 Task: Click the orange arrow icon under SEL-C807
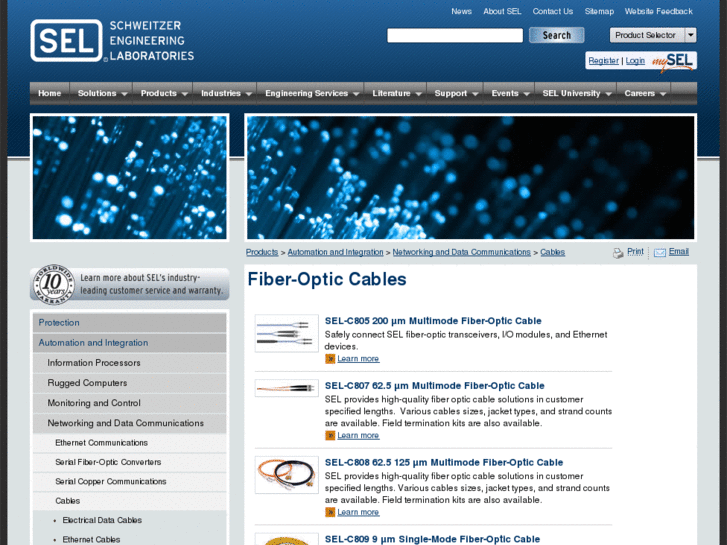click(x=330, y=435)
